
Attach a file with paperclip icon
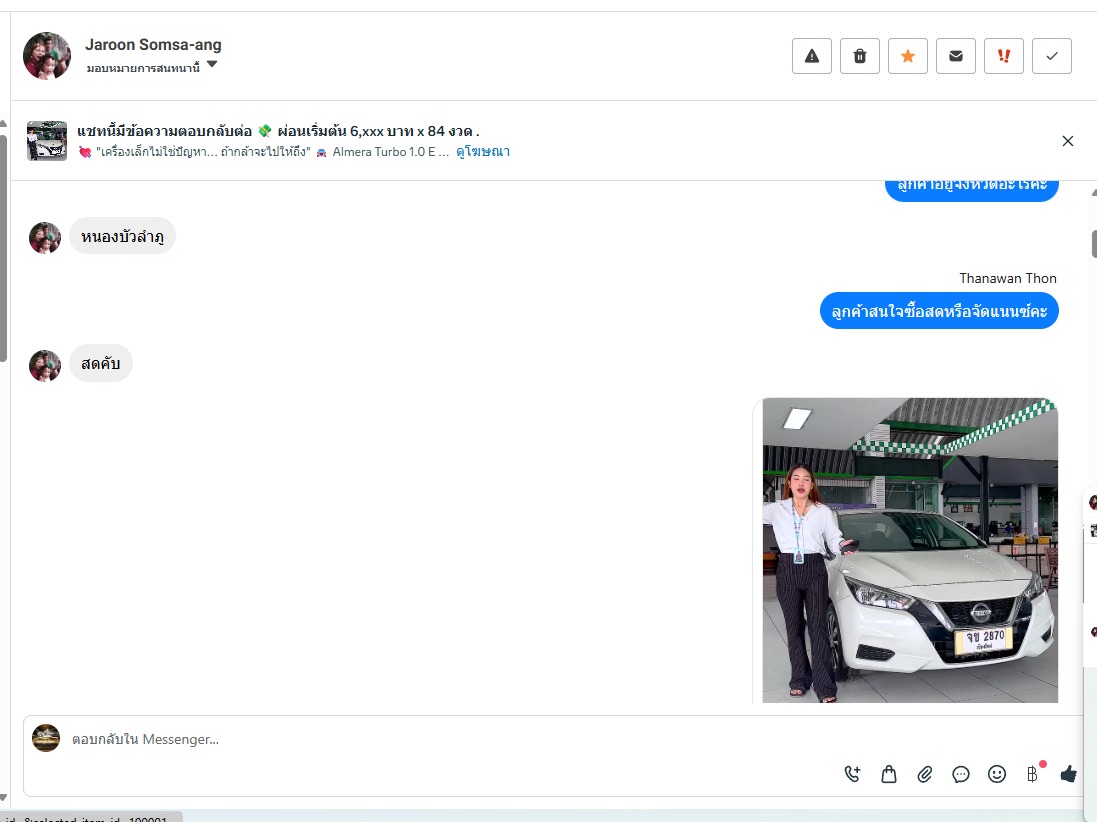click(x=925, y=774)
